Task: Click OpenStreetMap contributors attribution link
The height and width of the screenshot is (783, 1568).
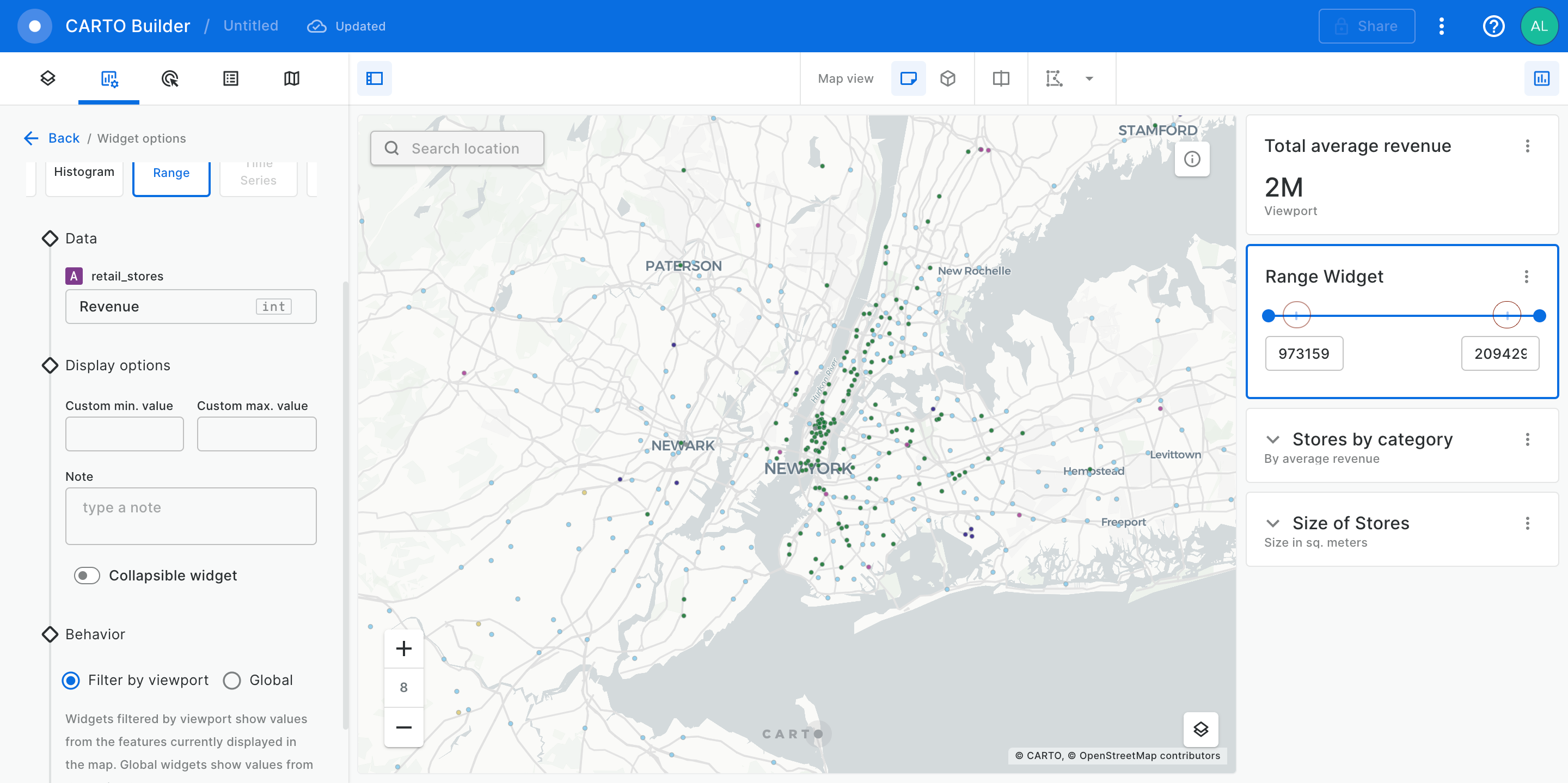Action: pyautogui.click(x=1143, y=756)
